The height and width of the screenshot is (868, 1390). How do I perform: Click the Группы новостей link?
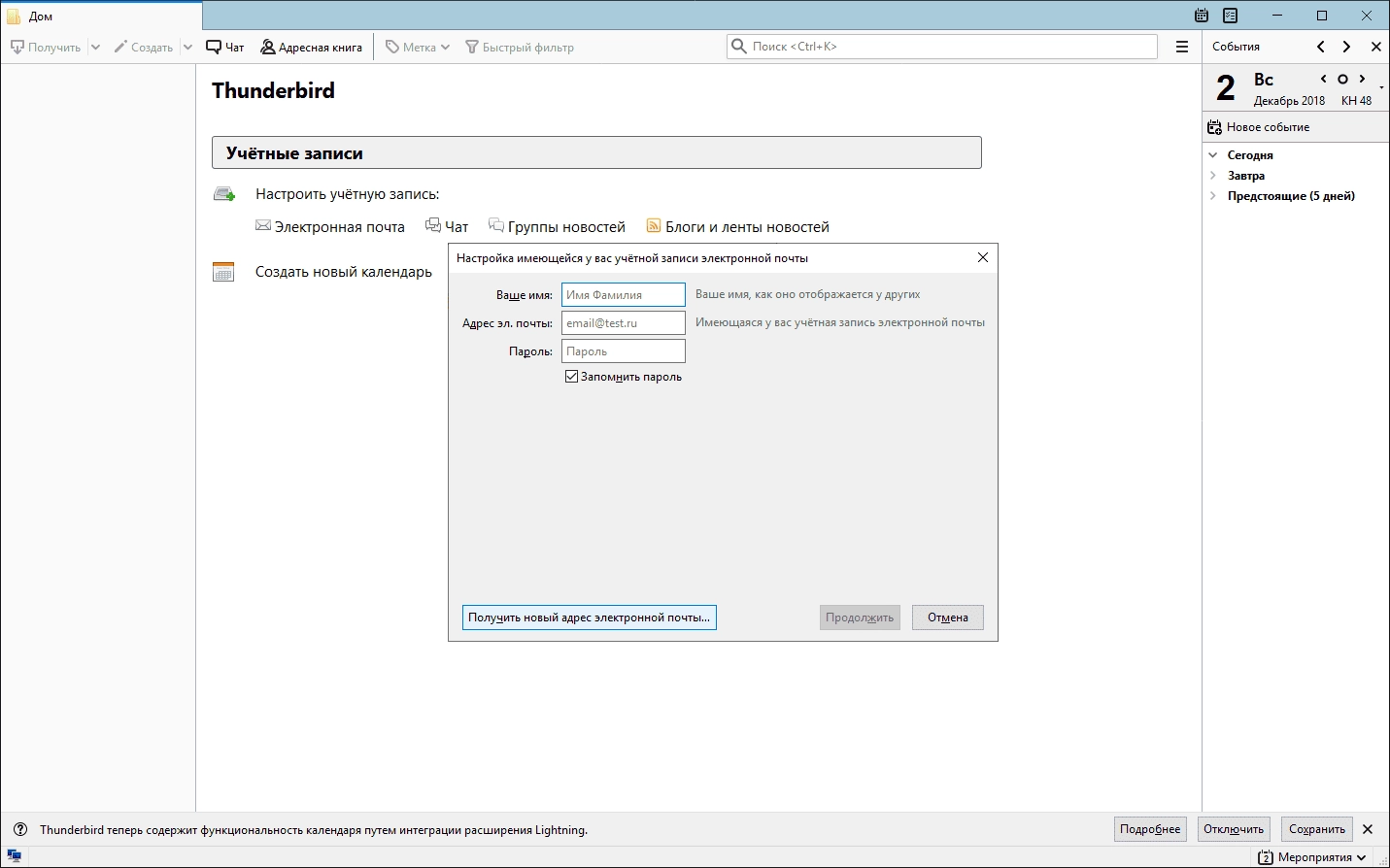coord(565,227)
